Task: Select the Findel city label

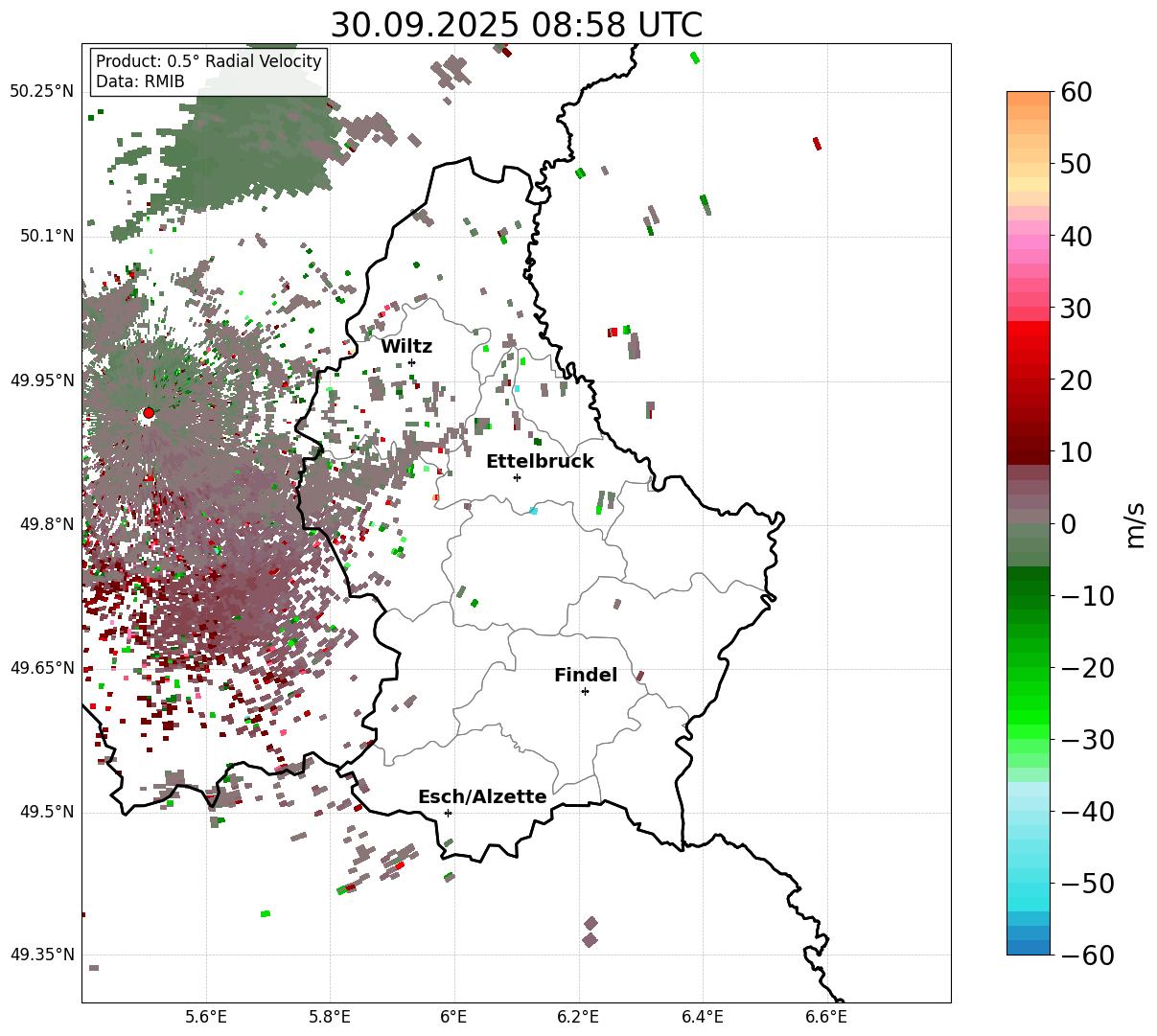Action: [586, 676]
